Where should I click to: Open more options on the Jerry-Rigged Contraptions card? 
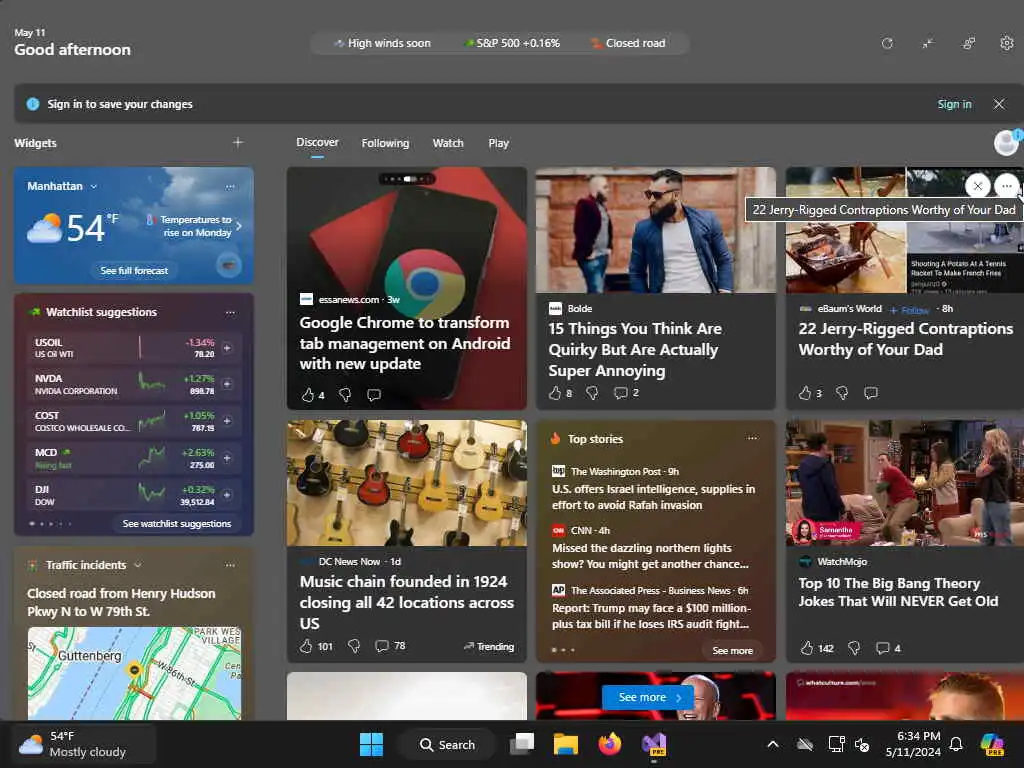[x=1006, y=186]
